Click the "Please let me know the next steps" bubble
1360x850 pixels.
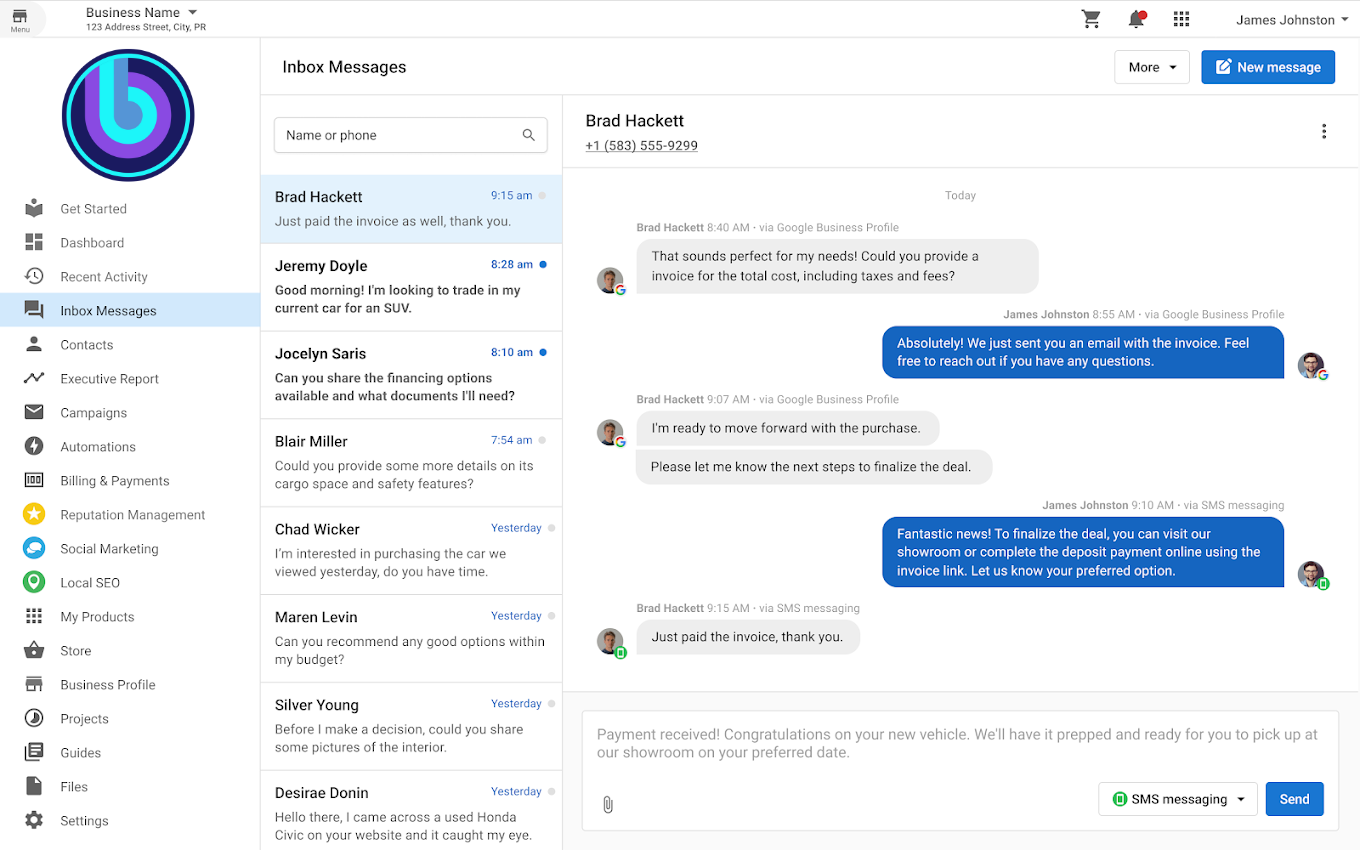point(814,467)
